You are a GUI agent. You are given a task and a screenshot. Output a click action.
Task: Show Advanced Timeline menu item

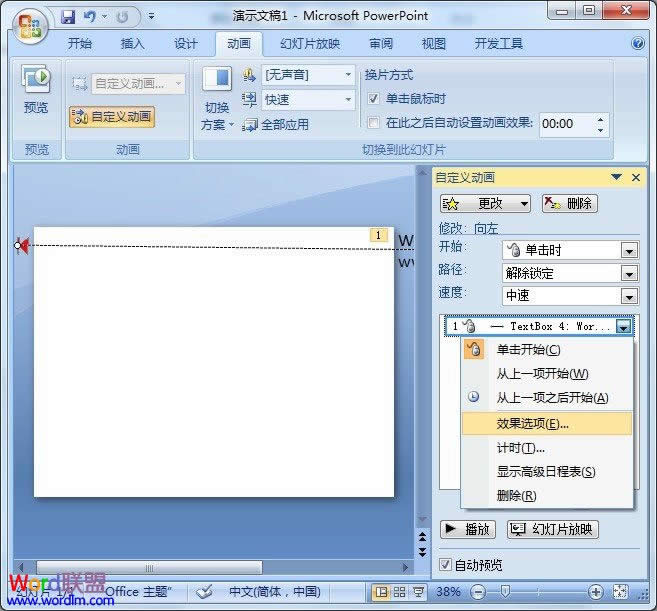pyautogui.click(x=547, y=472)
